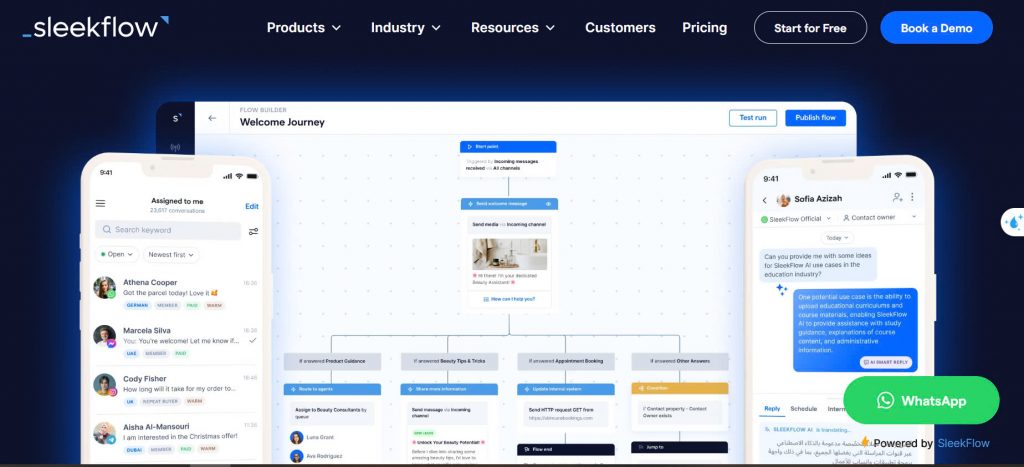This screenshot has height=467, width=1024.
Task: Select the Other Answers branch
Action: pyautogui.click(x=680, y=361)
